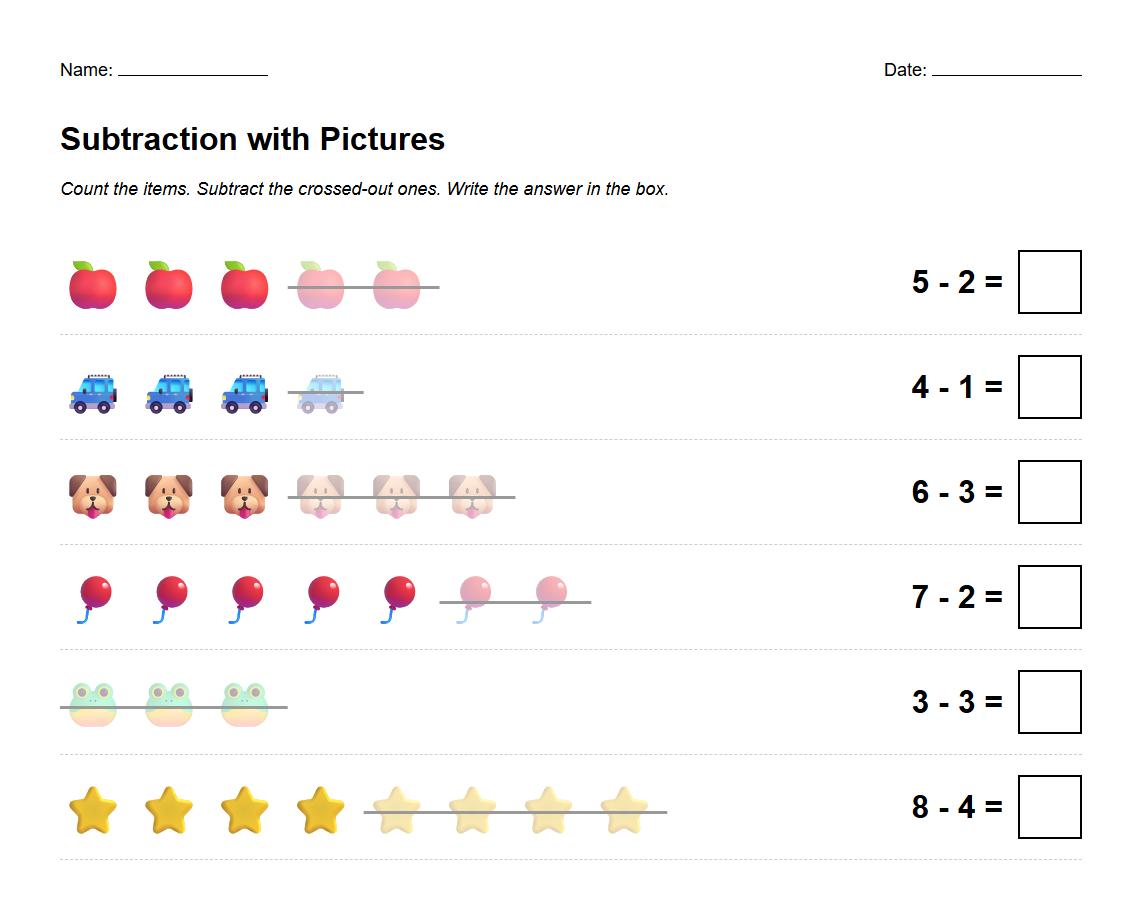
Task: Click the answer box for 5 - 2
Action: click(x=1049, y=282)
